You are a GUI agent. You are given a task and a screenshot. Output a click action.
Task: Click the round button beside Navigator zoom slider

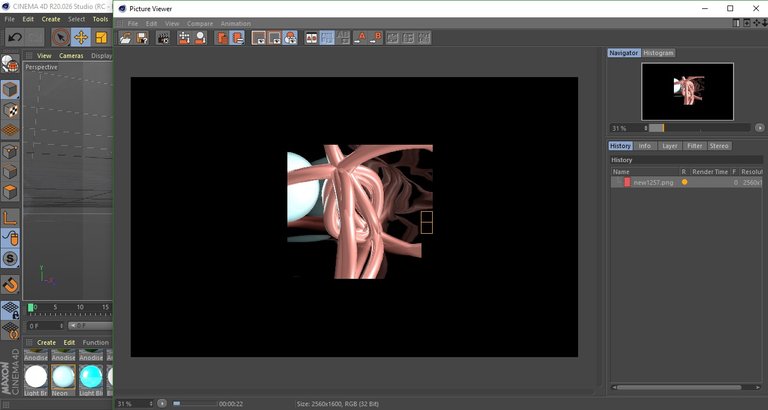[760, 128]
